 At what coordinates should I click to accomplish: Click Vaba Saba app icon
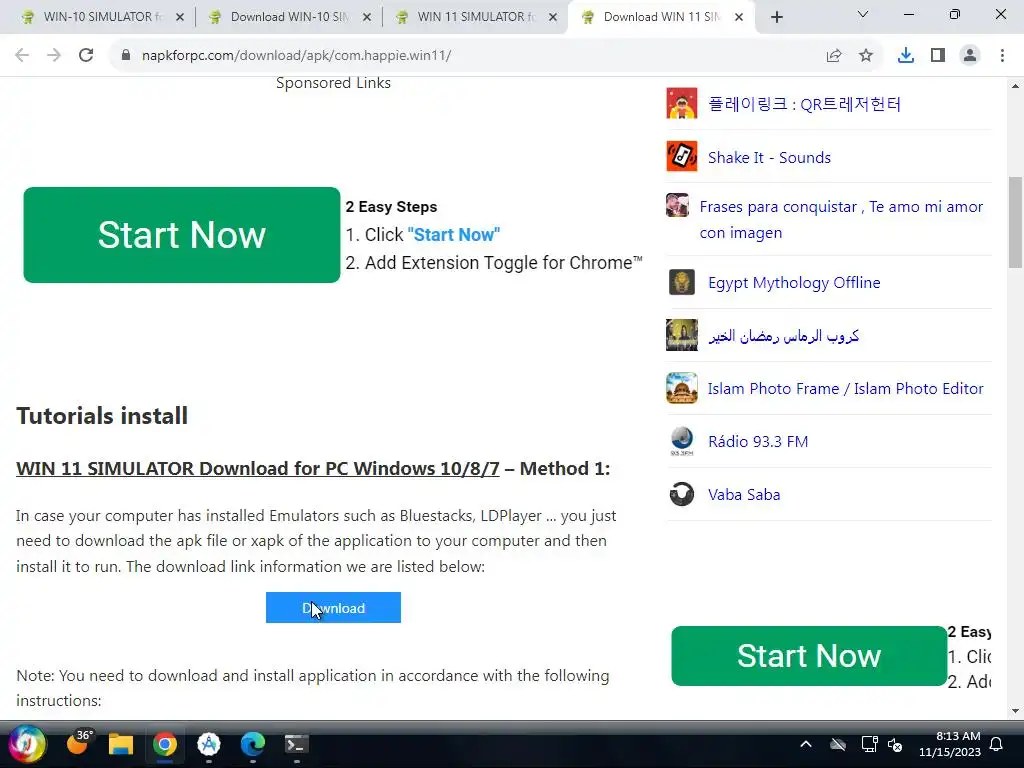click(682, 494)
